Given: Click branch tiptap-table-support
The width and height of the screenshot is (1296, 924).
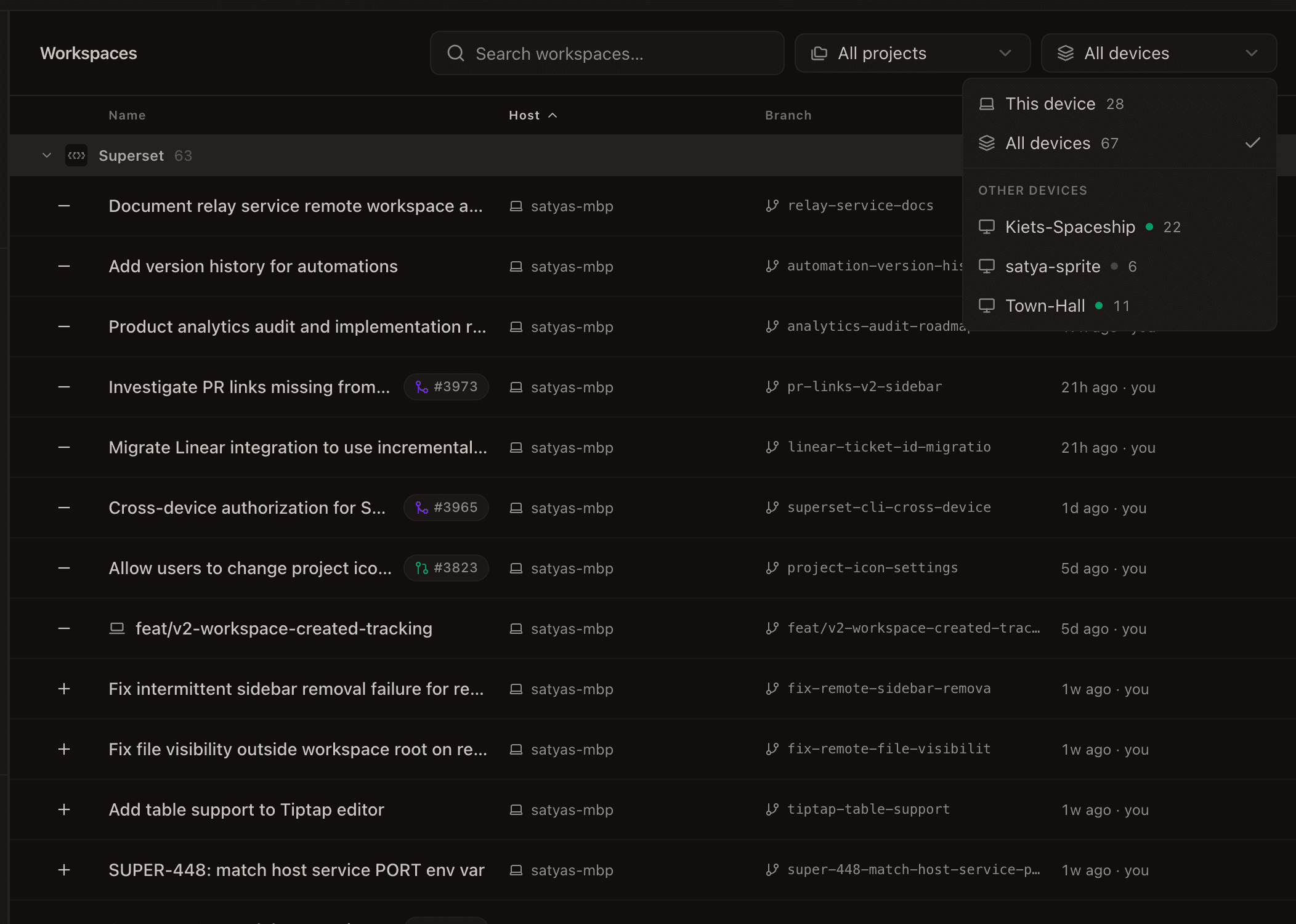Looking at the screenshot, I should (x=869, y=809).
